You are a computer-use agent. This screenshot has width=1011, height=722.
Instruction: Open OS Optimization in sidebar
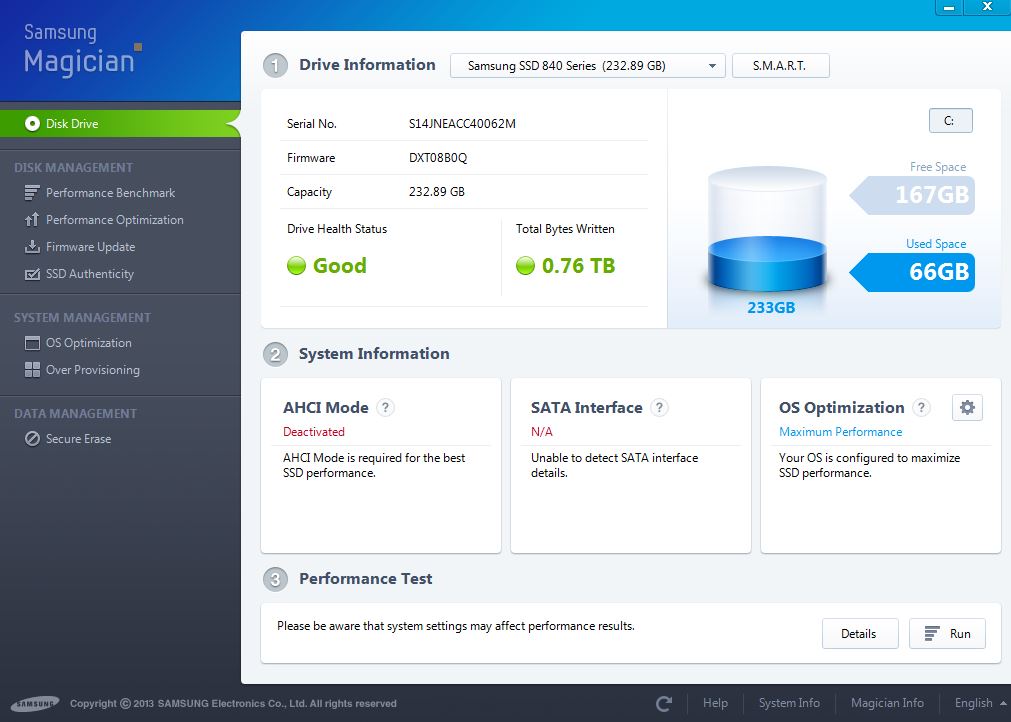click(88, 343)
